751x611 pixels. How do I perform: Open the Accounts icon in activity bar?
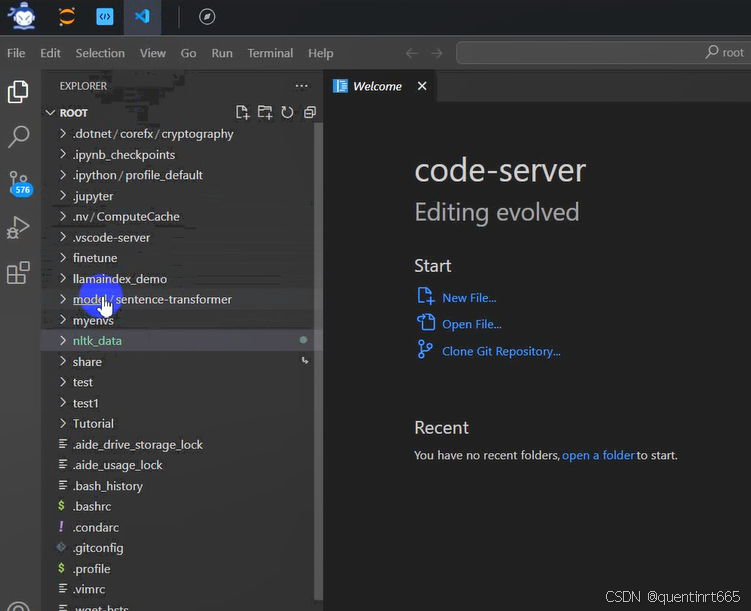point(18,605)
